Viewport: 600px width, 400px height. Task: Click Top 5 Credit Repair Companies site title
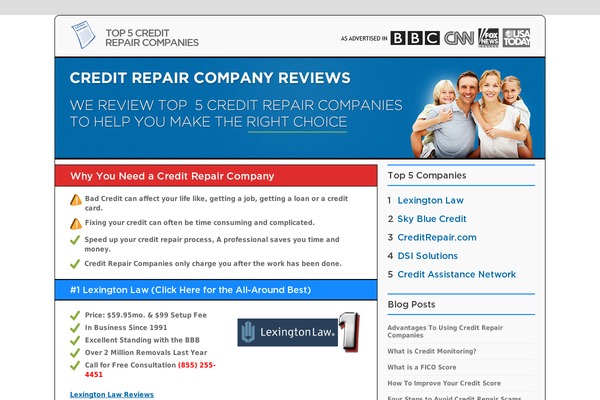[152, 38]
